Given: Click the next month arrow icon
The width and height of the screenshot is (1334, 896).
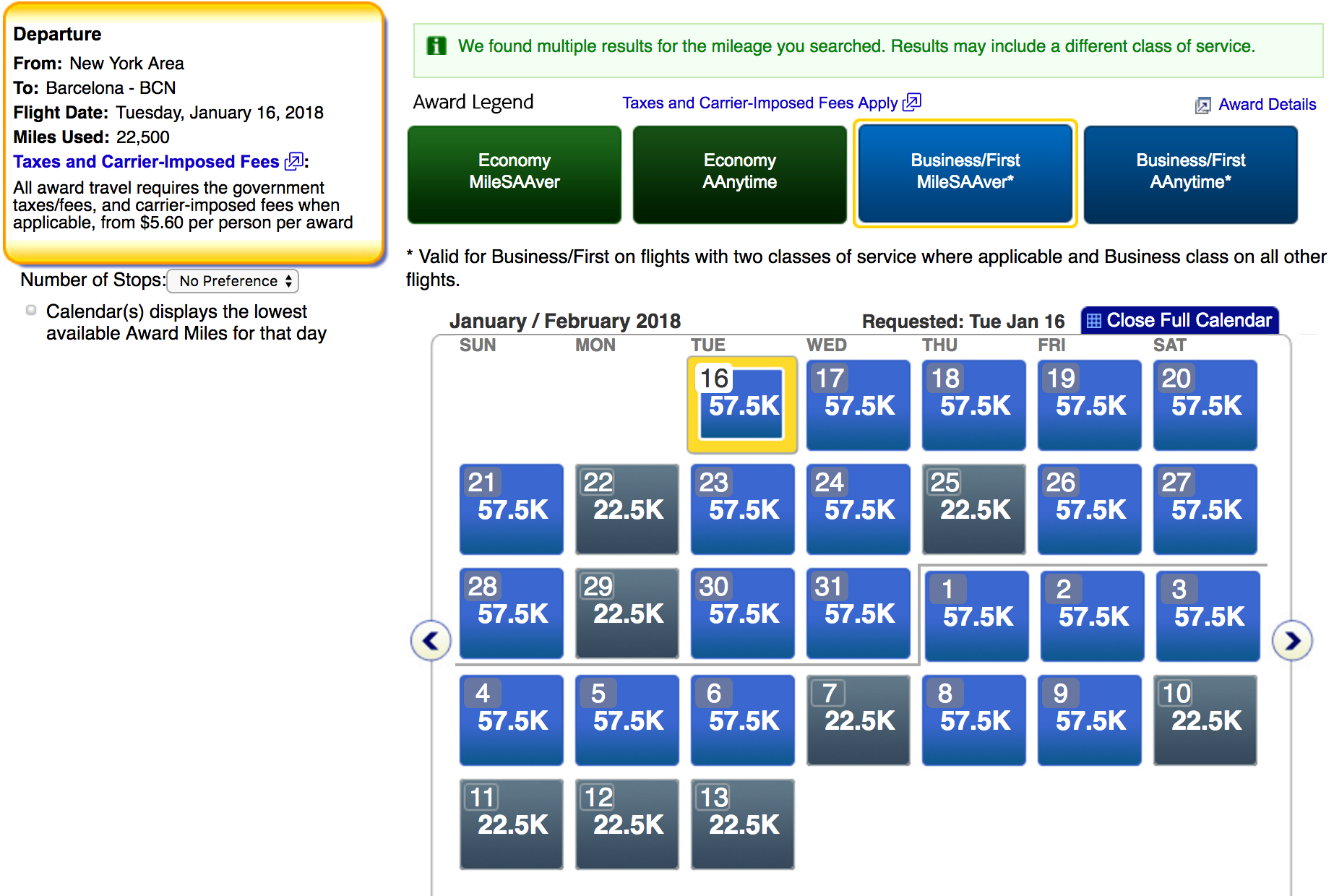Looking at the screenshot, I should pos(1292,640).
